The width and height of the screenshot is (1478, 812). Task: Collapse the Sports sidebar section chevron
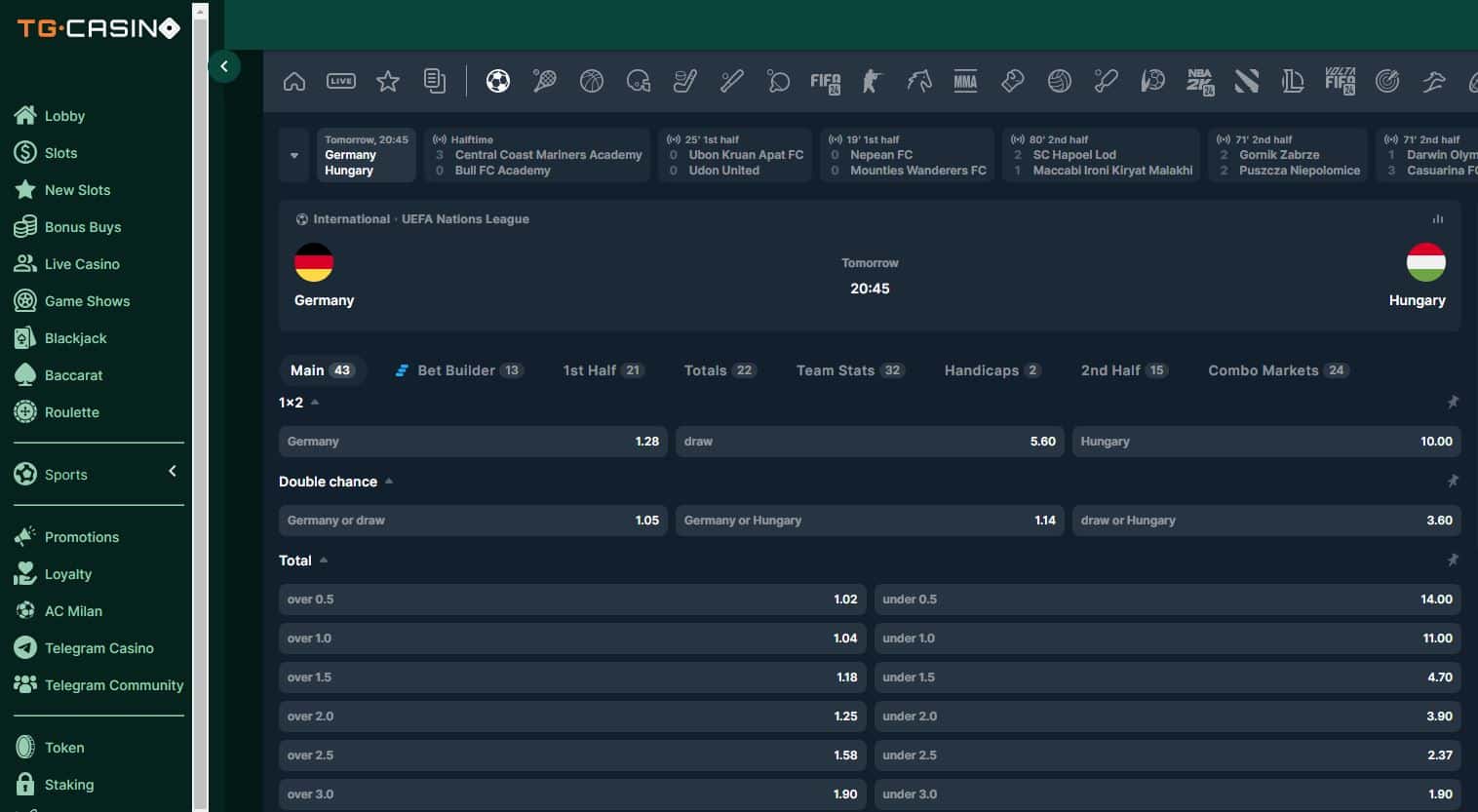tap(173, 471)
